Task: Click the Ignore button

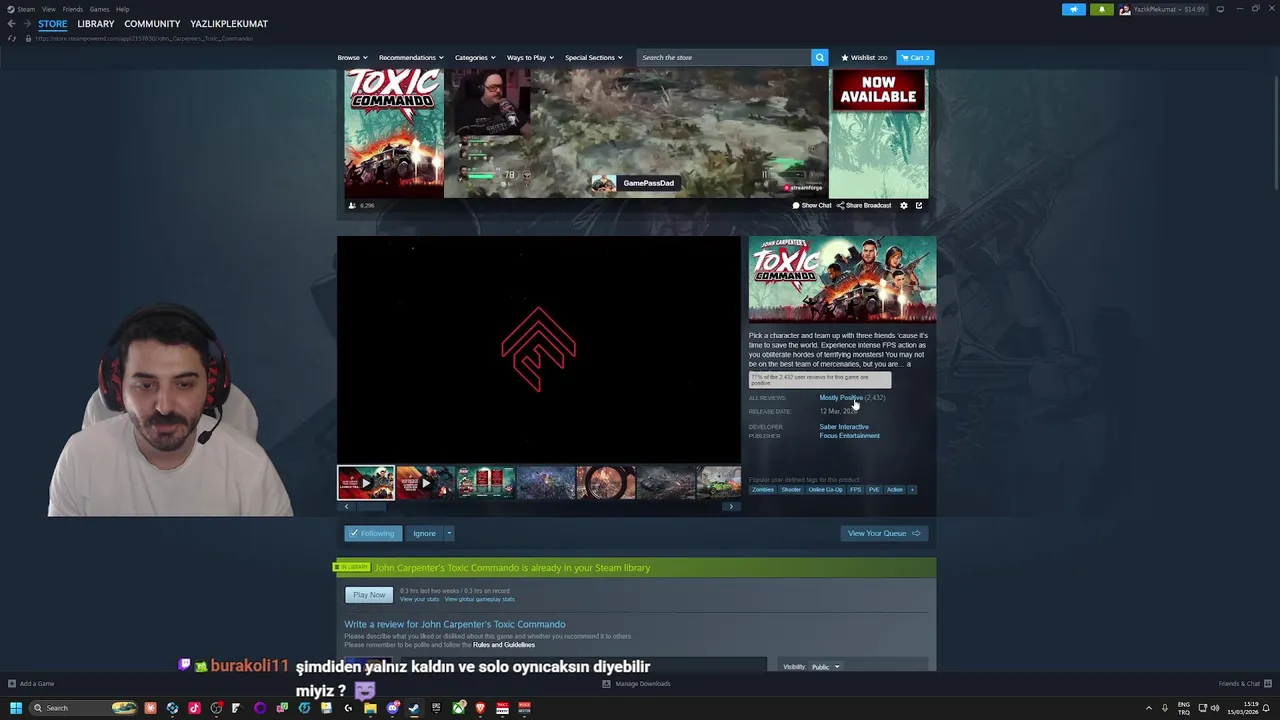Action: tap(424, 533)
